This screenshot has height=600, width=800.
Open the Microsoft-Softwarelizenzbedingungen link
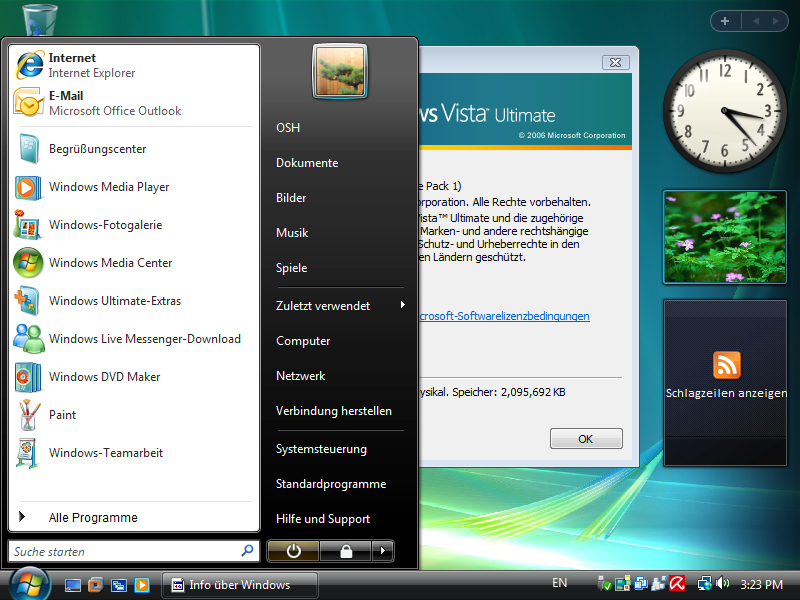[x=504, y=316]
